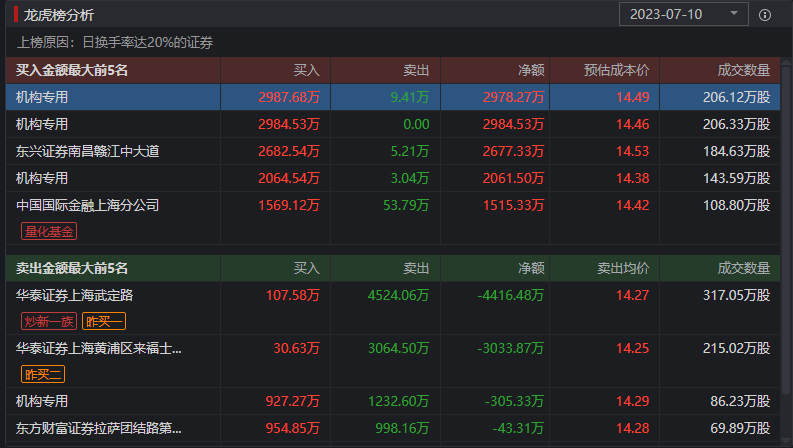Click the buy amount 107.58万
Viewport: 793px width, 448px height.
(293, 295)
